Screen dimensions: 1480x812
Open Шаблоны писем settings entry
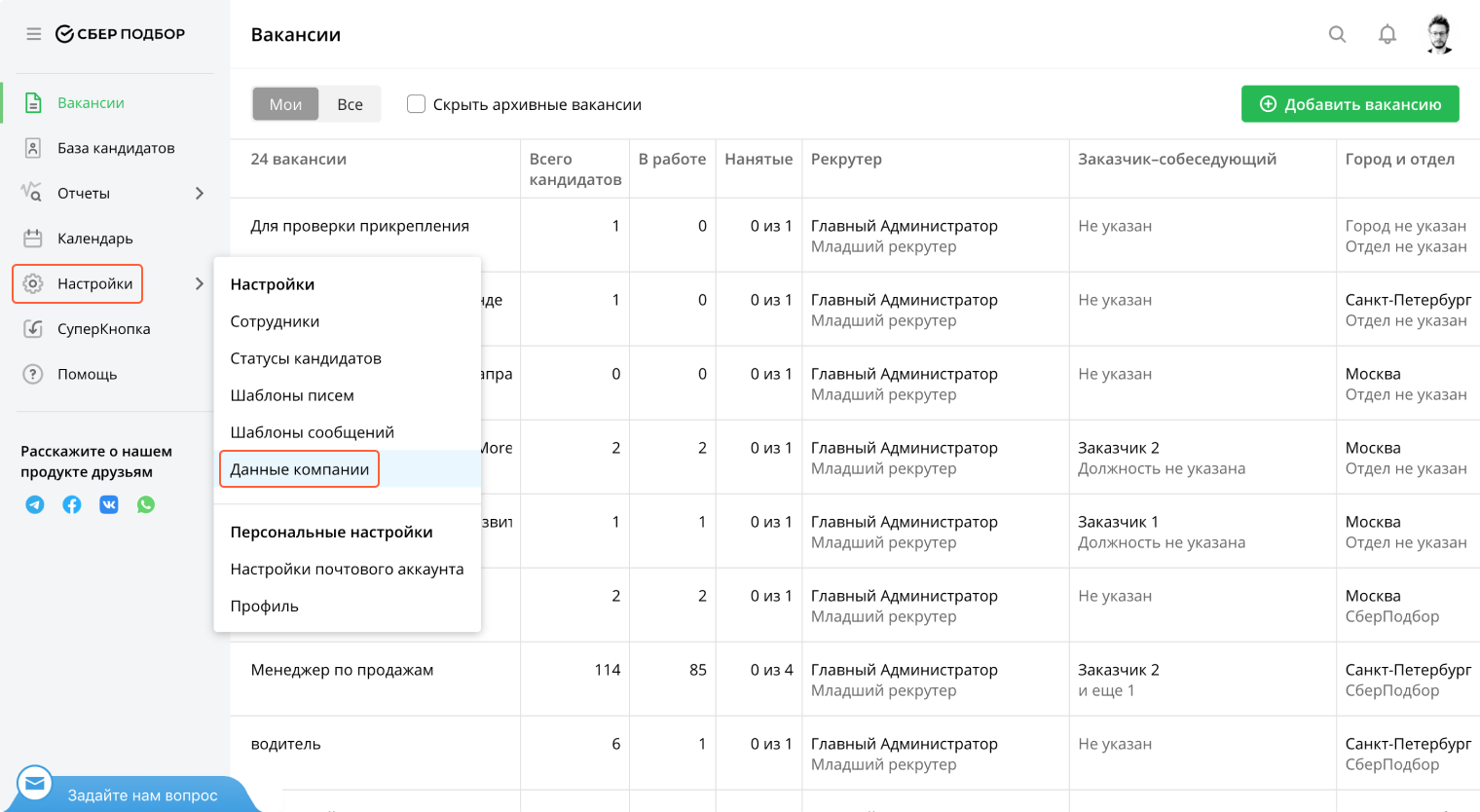292,395
